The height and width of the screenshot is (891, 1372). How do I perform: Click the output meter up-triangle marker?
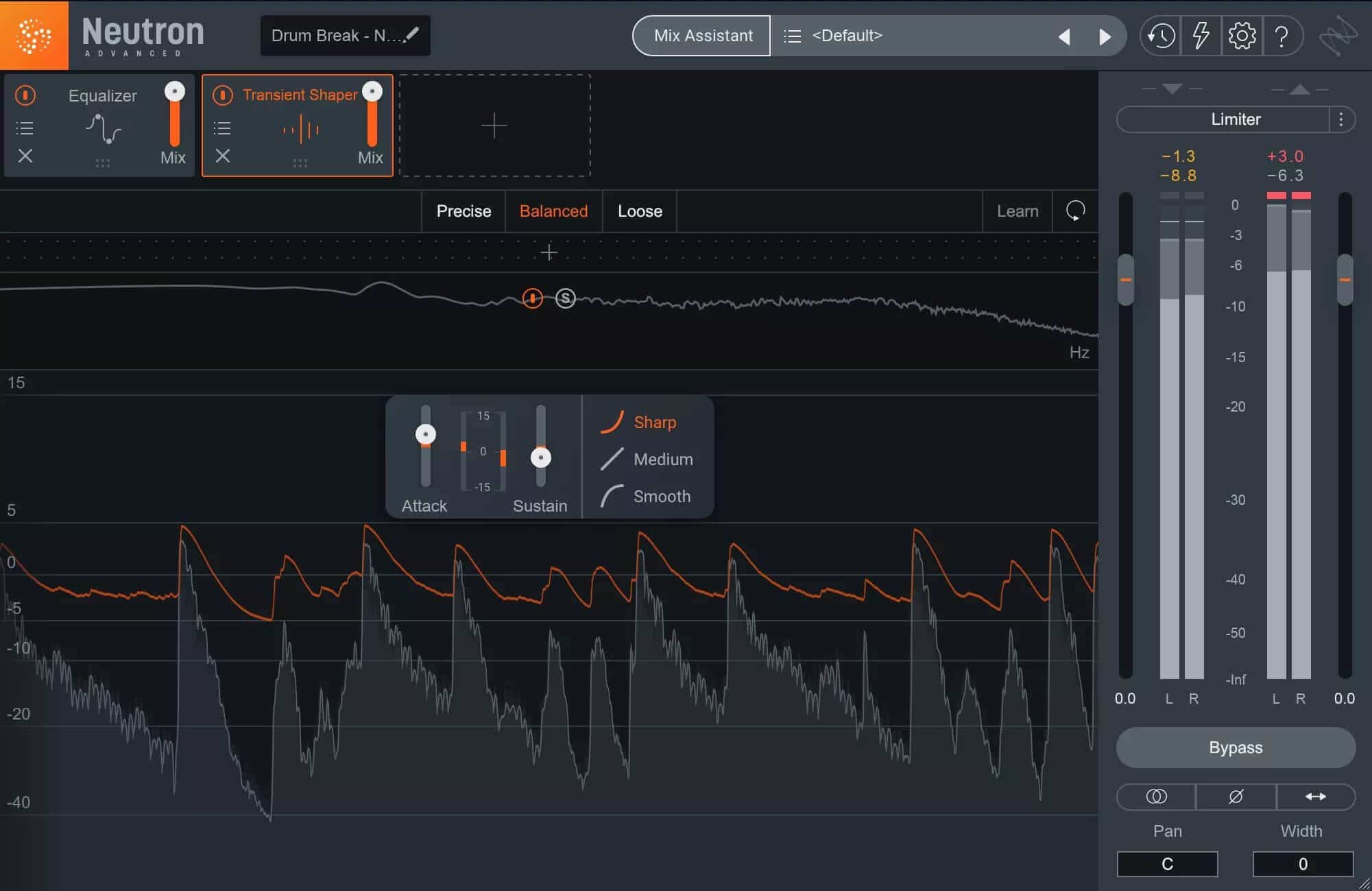click(1300, 89)
